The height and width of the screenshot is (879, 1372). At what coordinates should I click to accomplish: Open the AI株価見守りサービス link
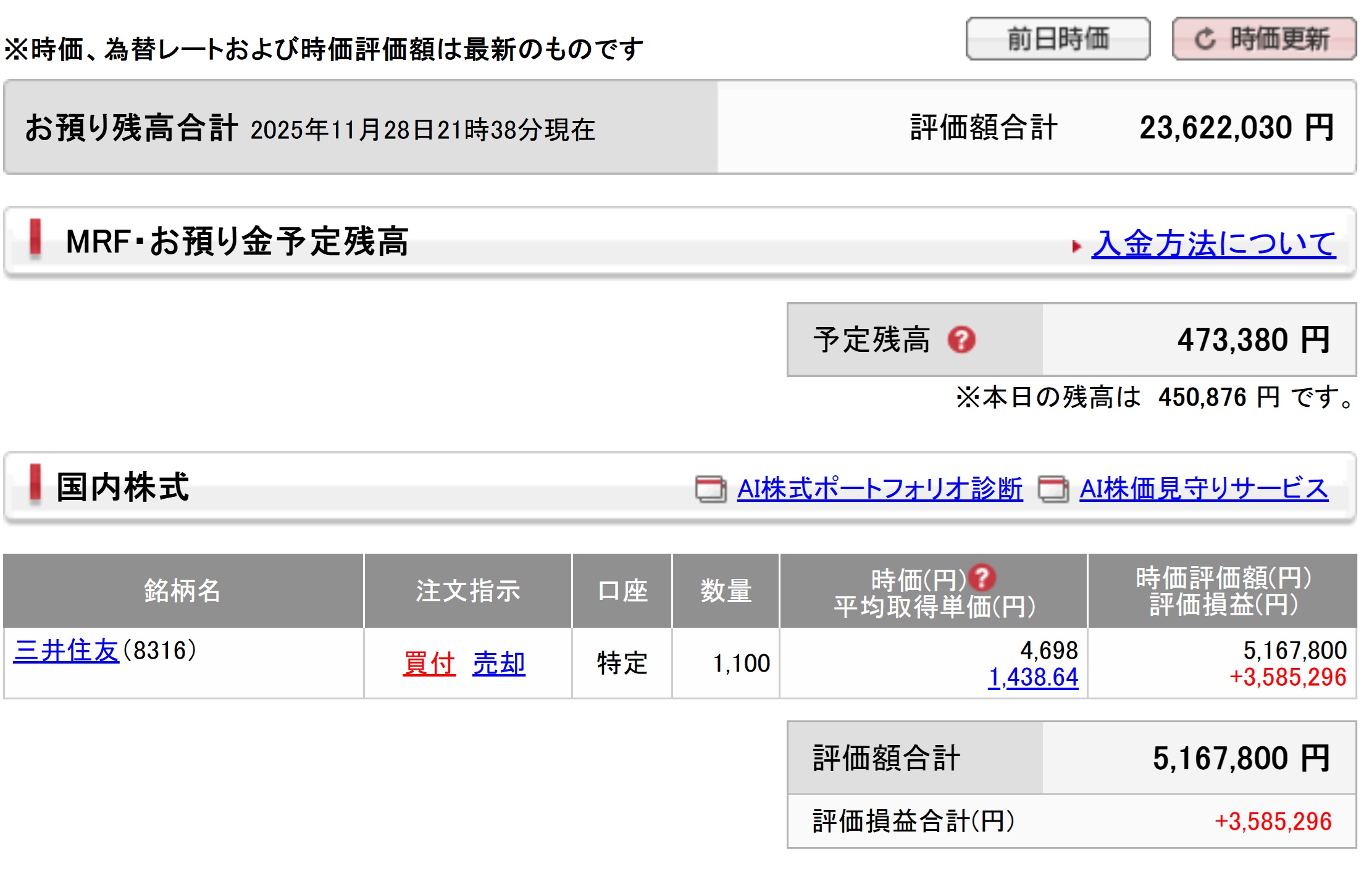tap(1203, 489)
